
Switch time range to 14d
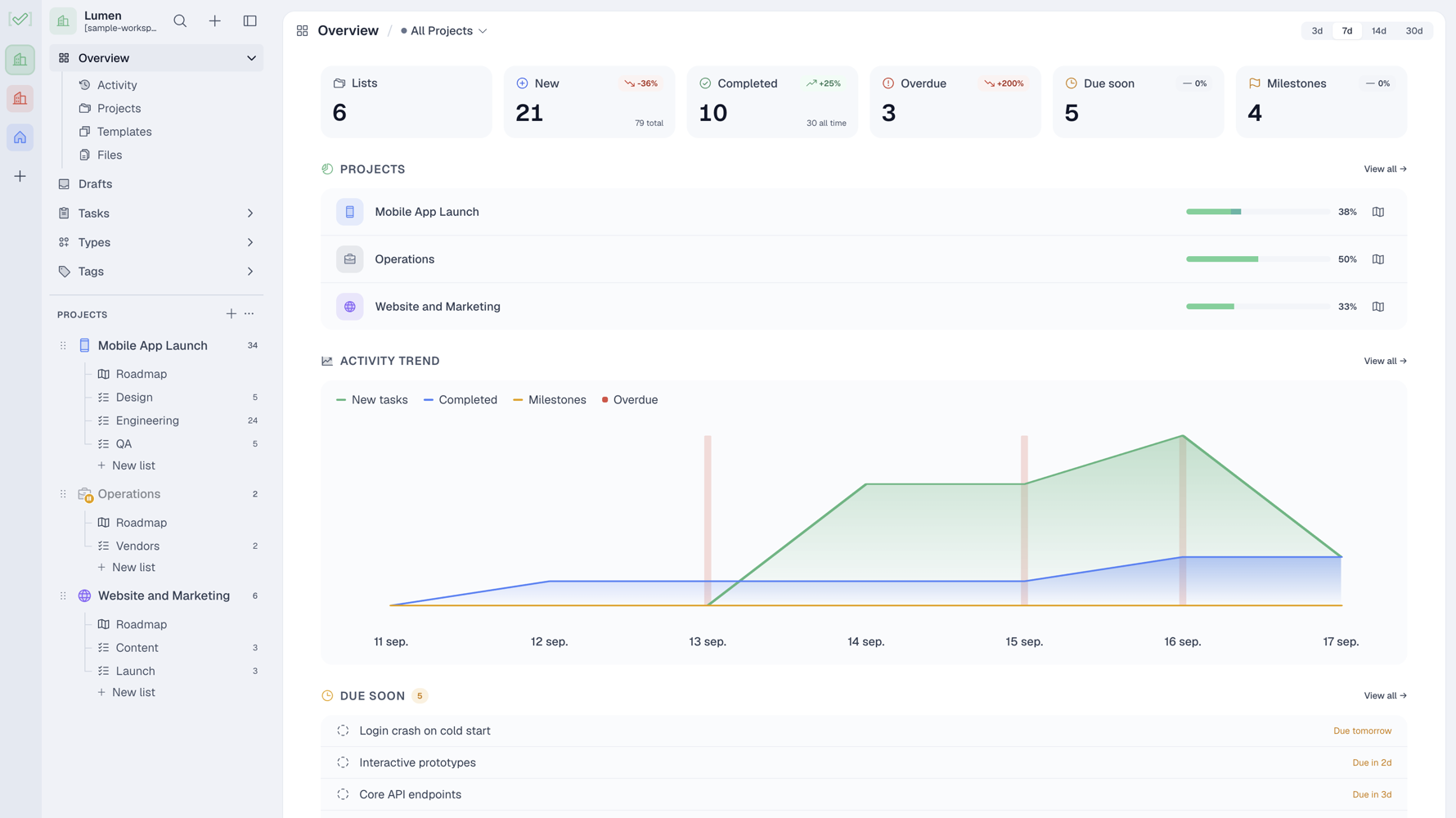click(x=1379, y=31)
